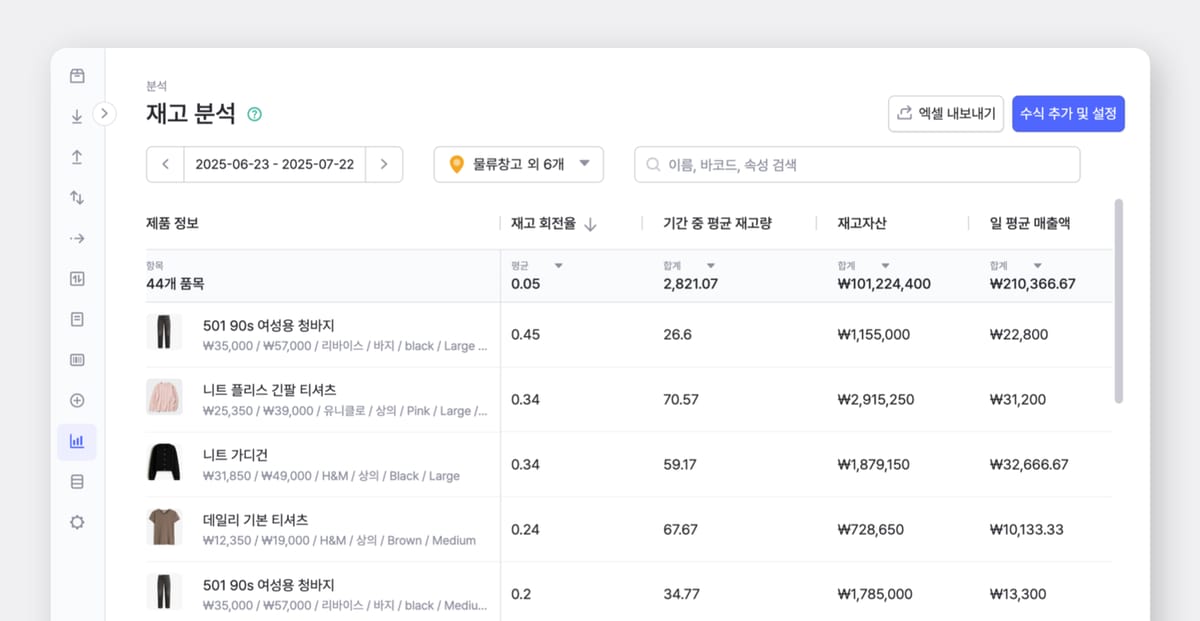
Task: Open the up-down adjust arrows sidebar icon
Action: 77,198
